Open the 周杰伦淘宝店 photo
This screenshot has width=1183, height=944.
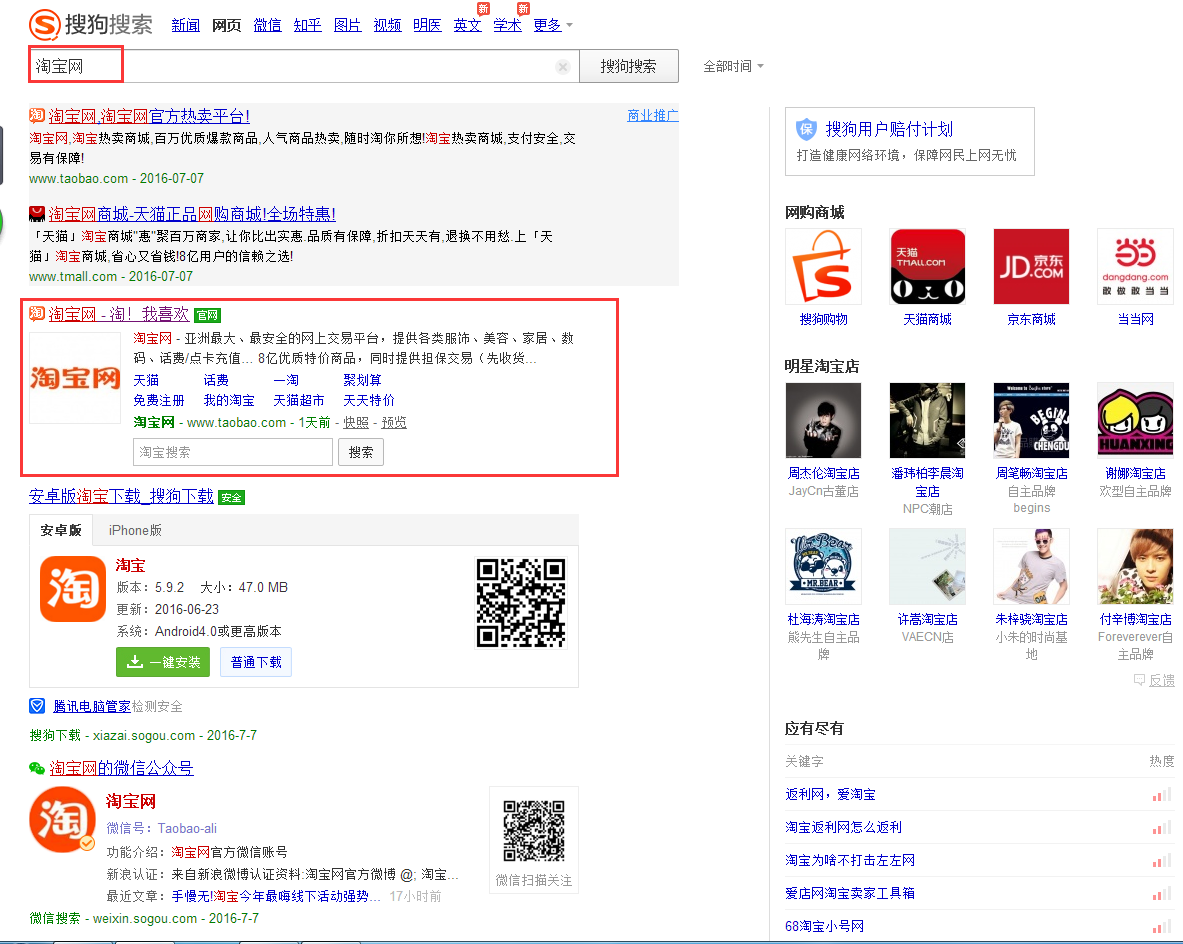(823, 420)
